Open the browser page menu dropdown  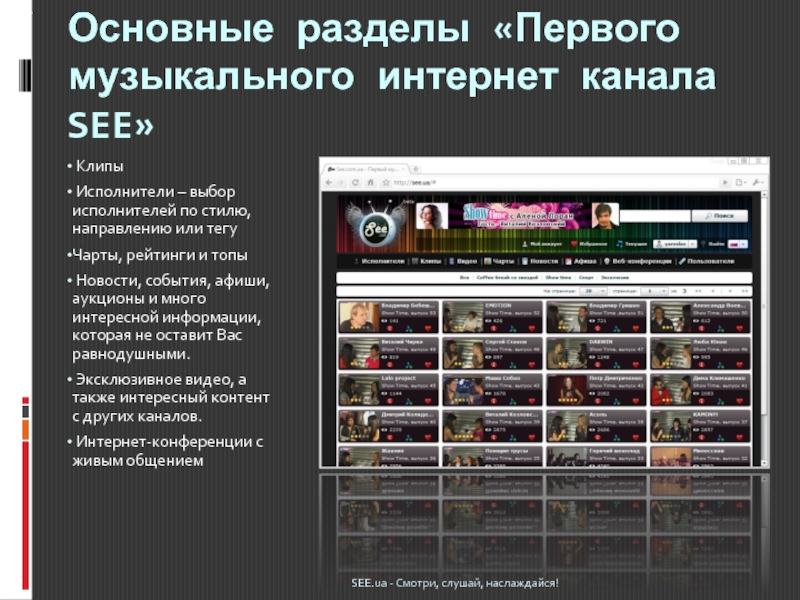coord(741,183)
